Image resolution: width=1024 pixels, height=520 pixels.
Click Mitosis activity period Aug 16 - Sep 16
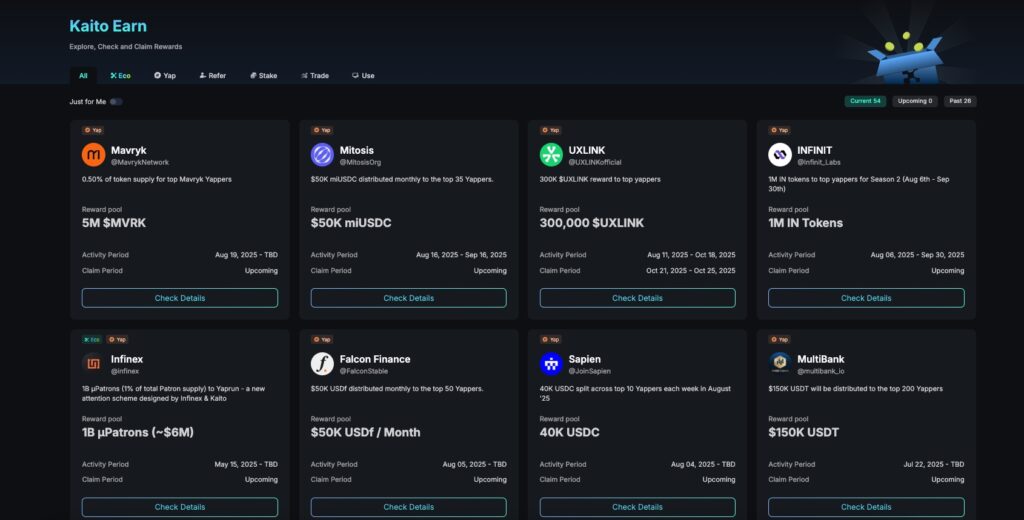pyautogui.click(x=461, y=255)
